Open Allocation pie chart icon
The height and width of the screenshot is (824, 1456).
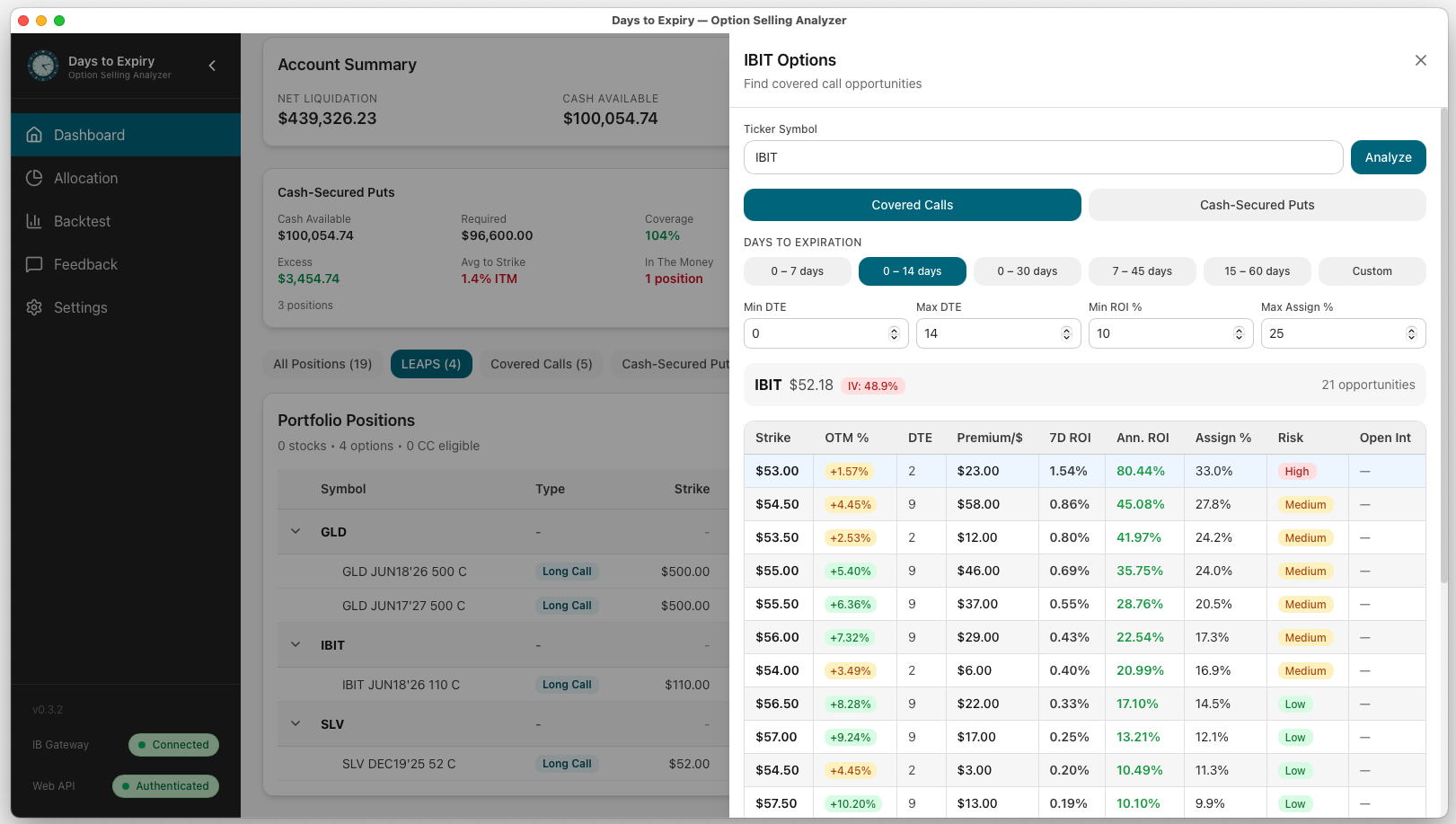[34, 178]
